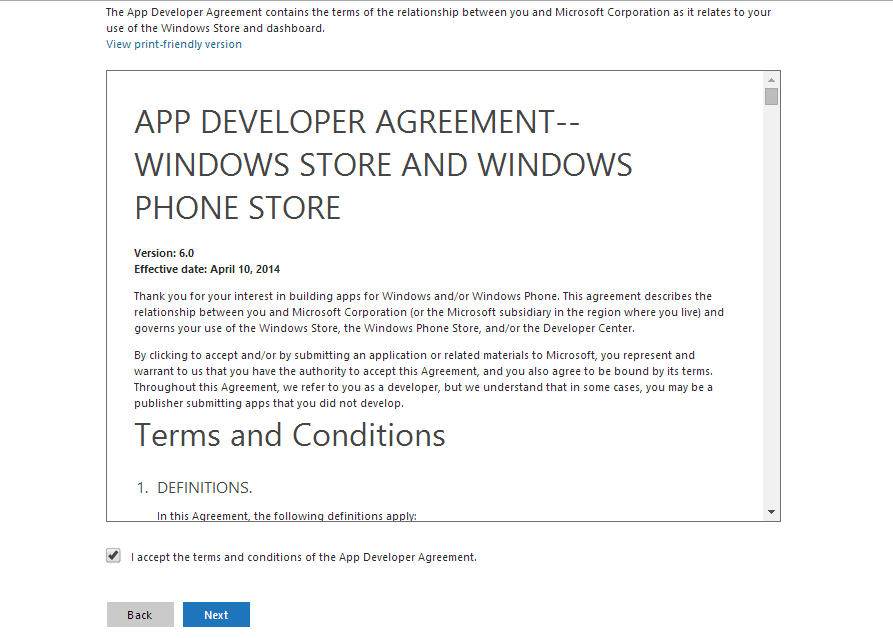
Task: Click the paragraph starting 'By clicking to accept'
Action: [424, 379]
